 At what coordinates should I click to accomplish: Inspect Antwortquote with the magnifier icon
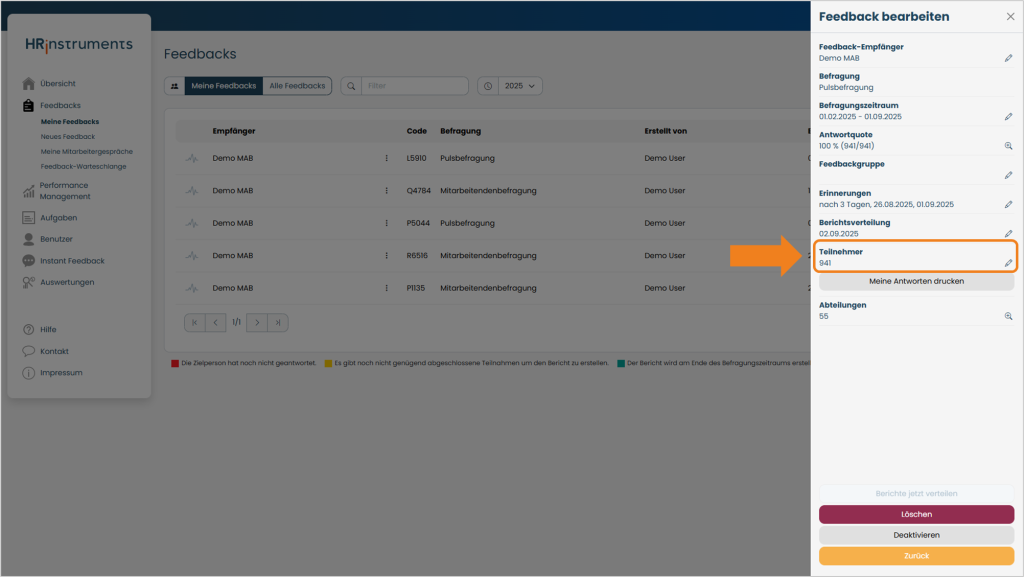click(1008, 146)
